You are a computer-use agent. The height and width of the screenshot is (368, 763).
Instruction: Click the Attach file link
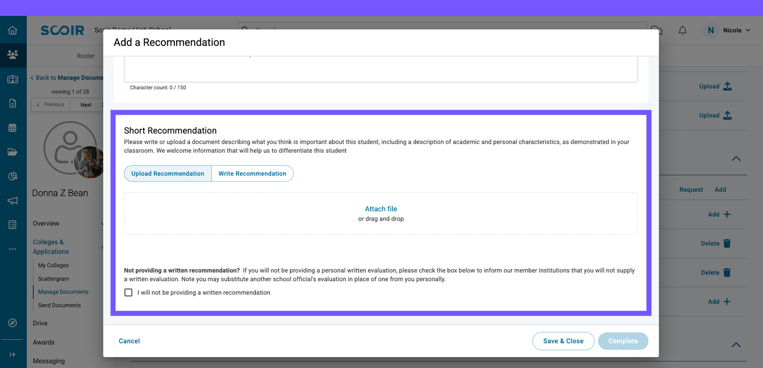click(381, 209)
